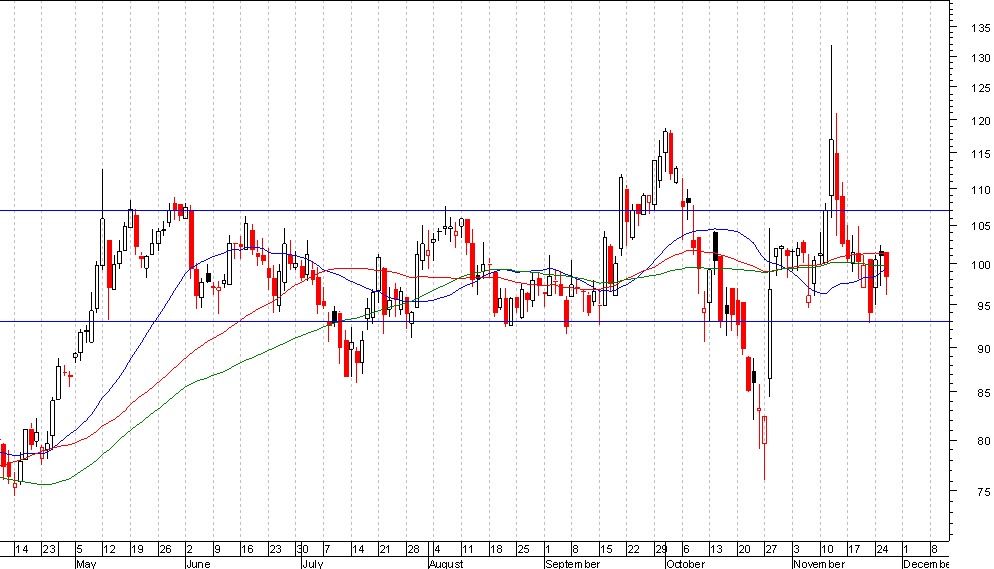This screenshot has height=569, width=994.
Task: Select date label 21 in July
Action: point(385,549)
